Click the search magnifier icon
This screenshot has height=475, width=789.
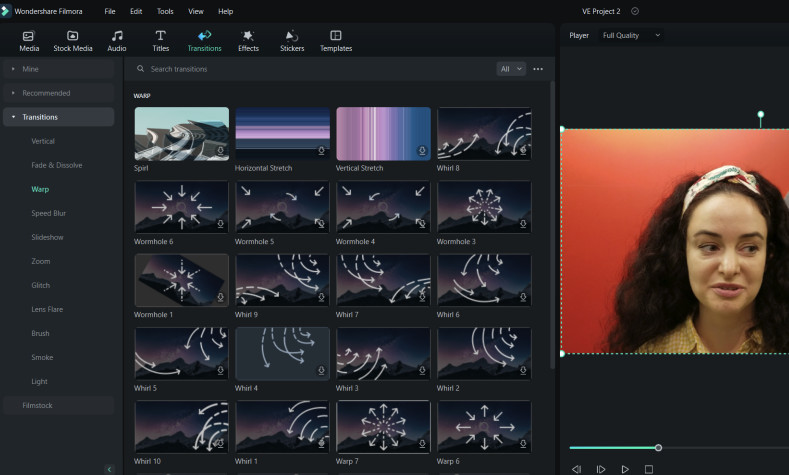(140, 68)
